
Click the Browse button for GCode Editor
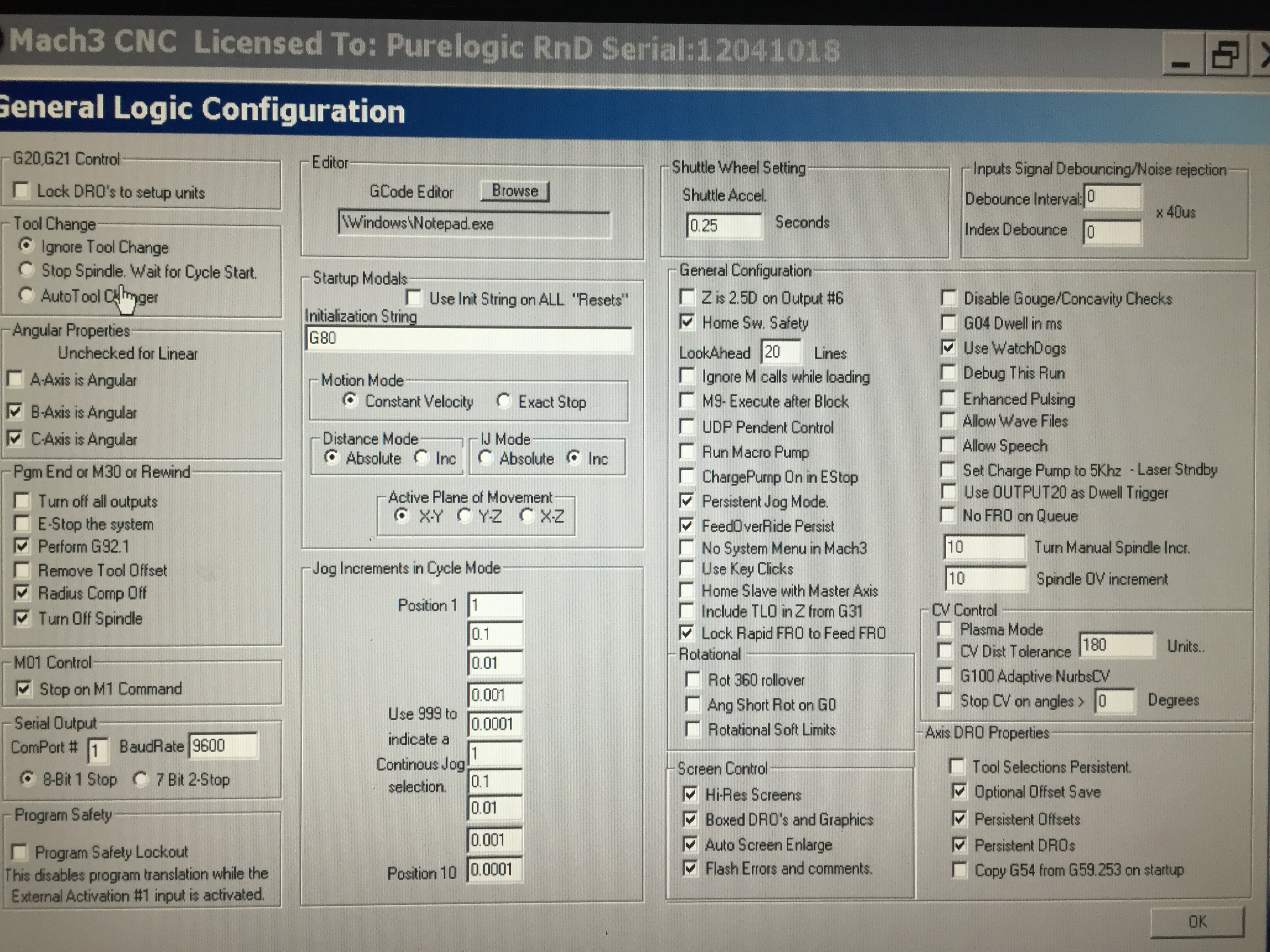tap(514, 191)
